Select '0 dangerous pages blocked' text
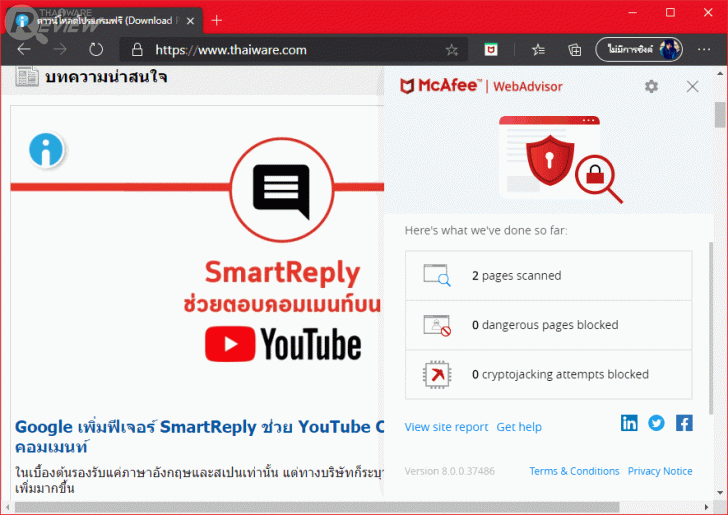The height and width of the screenshot is (515, 728). [545, 325]
